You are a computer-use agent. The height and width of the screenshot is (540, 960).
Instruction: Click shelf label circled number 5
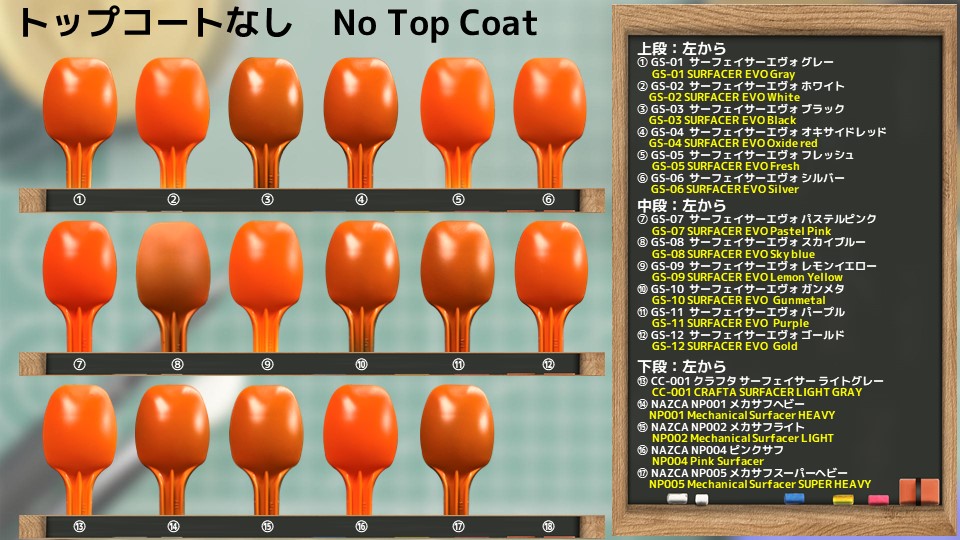(x=458, y=200)
